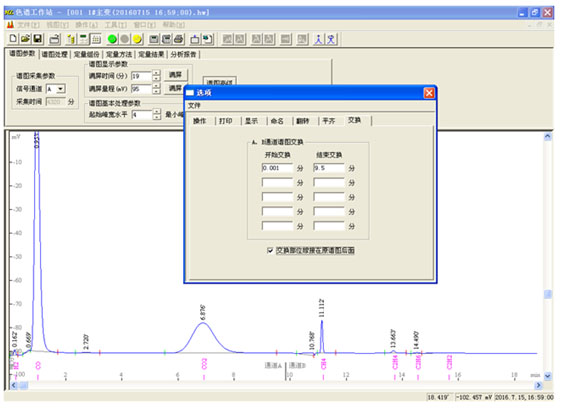561x409 pixels.
Task: Click the horizontal scrollbar right arrow
Action: [x=538, y=385]
